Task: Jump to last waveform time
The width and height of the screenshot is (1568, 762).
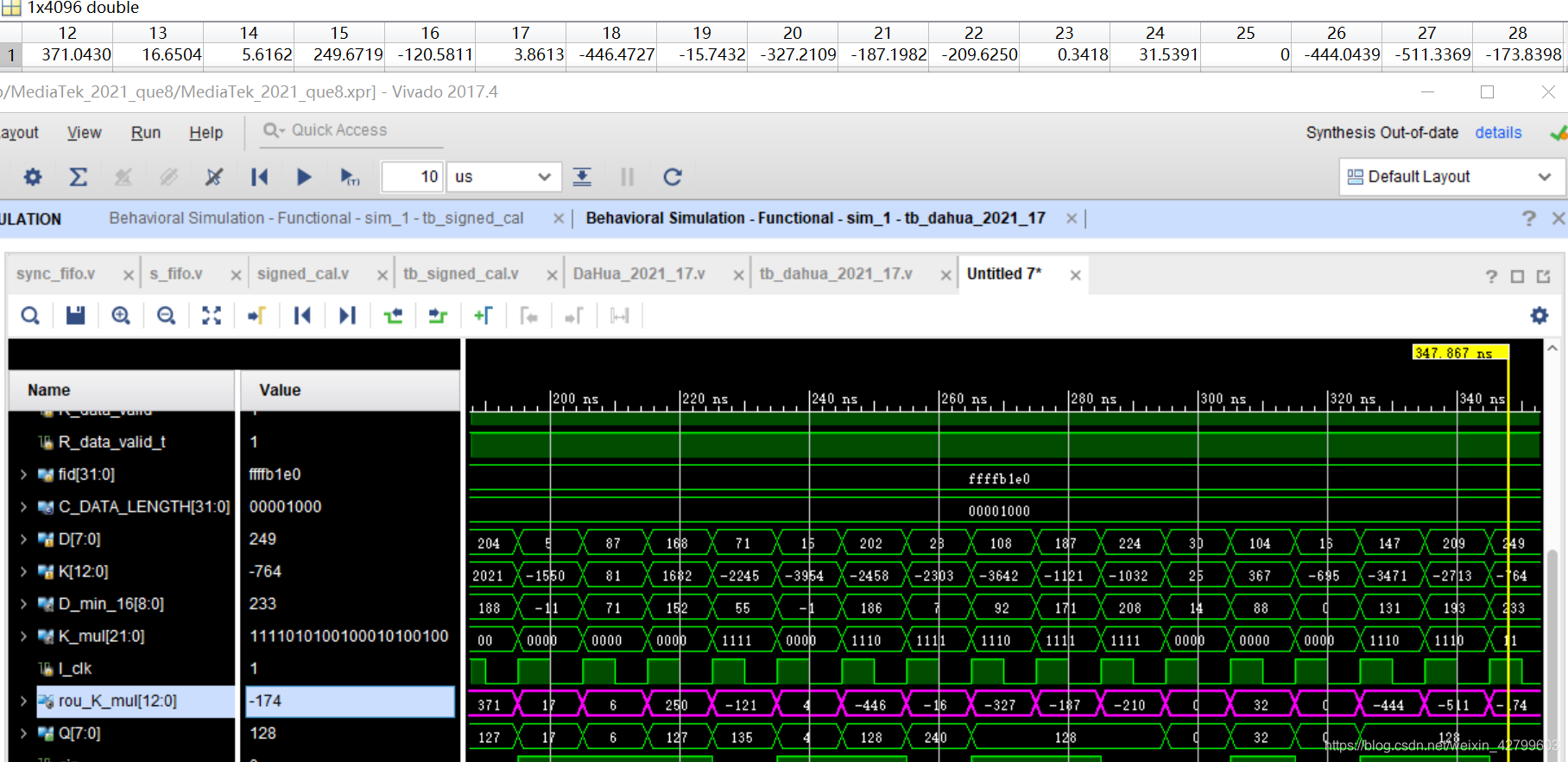Action: (347, 316)
